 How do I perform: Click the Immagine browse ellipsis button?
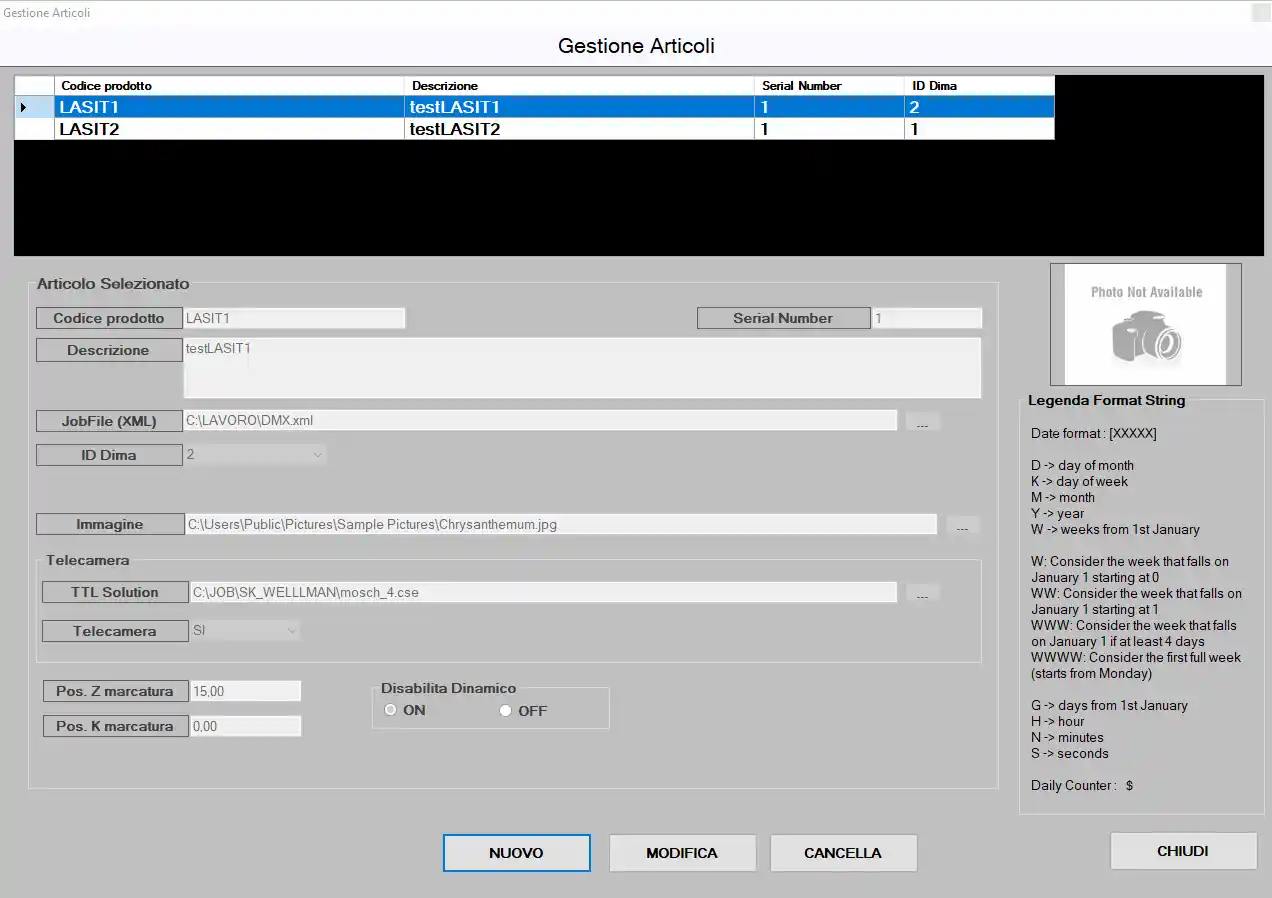[962, 525]
